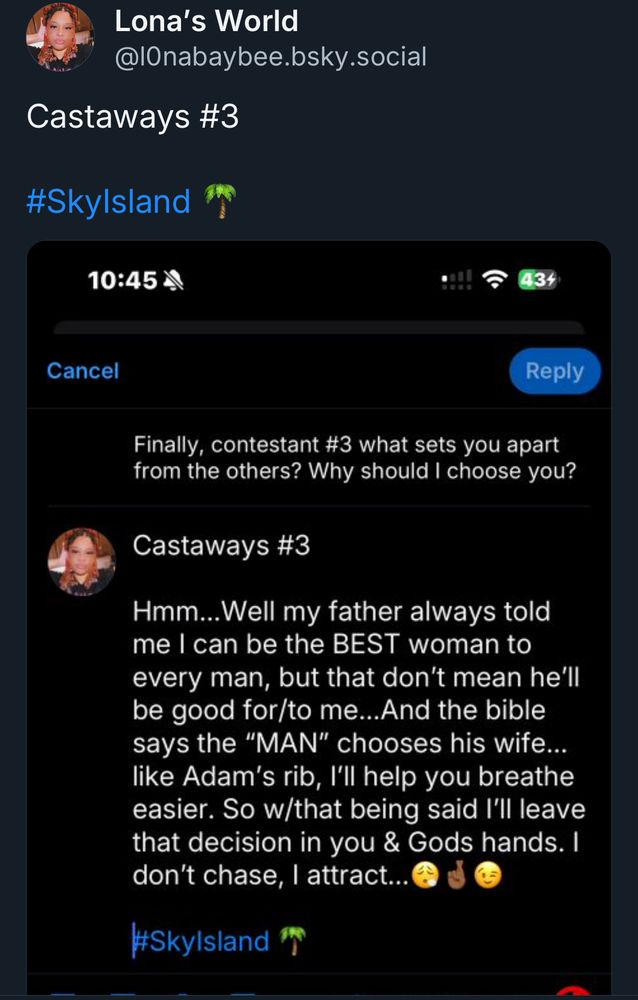Tap the quoted "Finally, contestant #3" question text
The image size is (638, 1000).
click(355, 458)
